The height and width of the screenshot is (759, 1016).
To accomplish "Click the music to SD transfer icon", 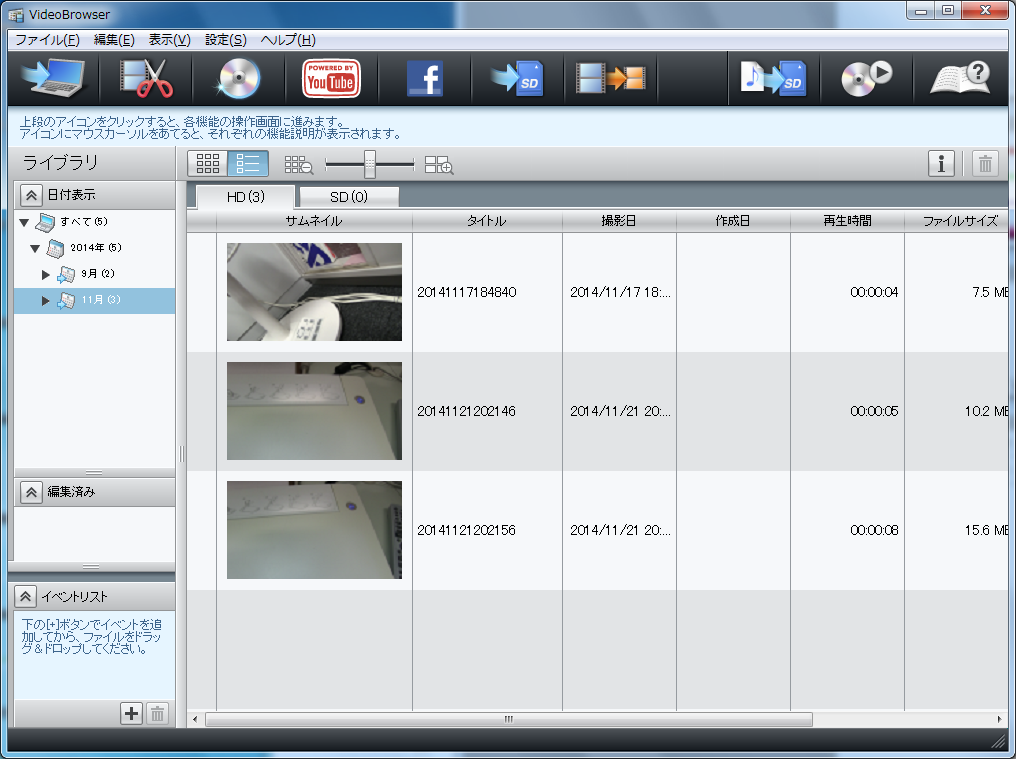I will coord(773,78).
